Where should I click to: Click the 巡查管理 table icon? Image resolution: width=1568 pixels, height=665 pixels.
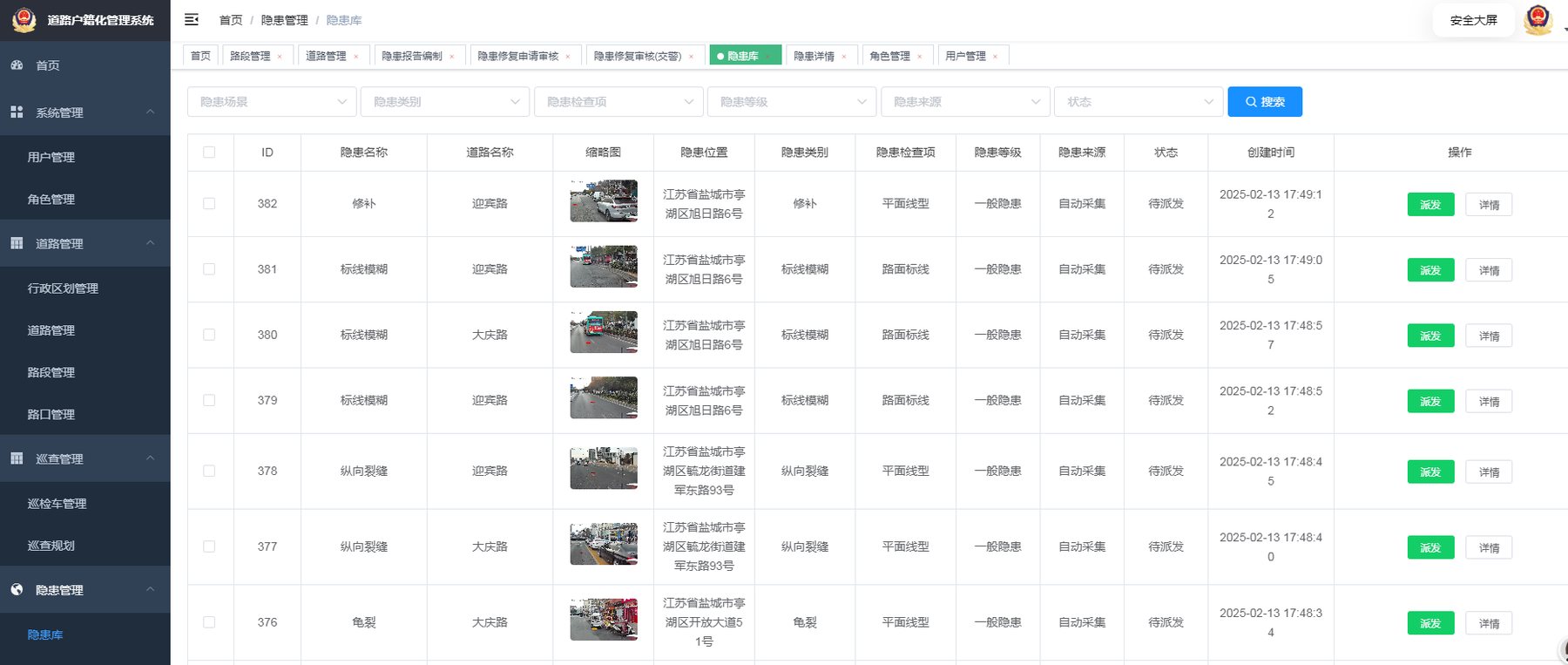pyautogui.click(x=17, y=458)
